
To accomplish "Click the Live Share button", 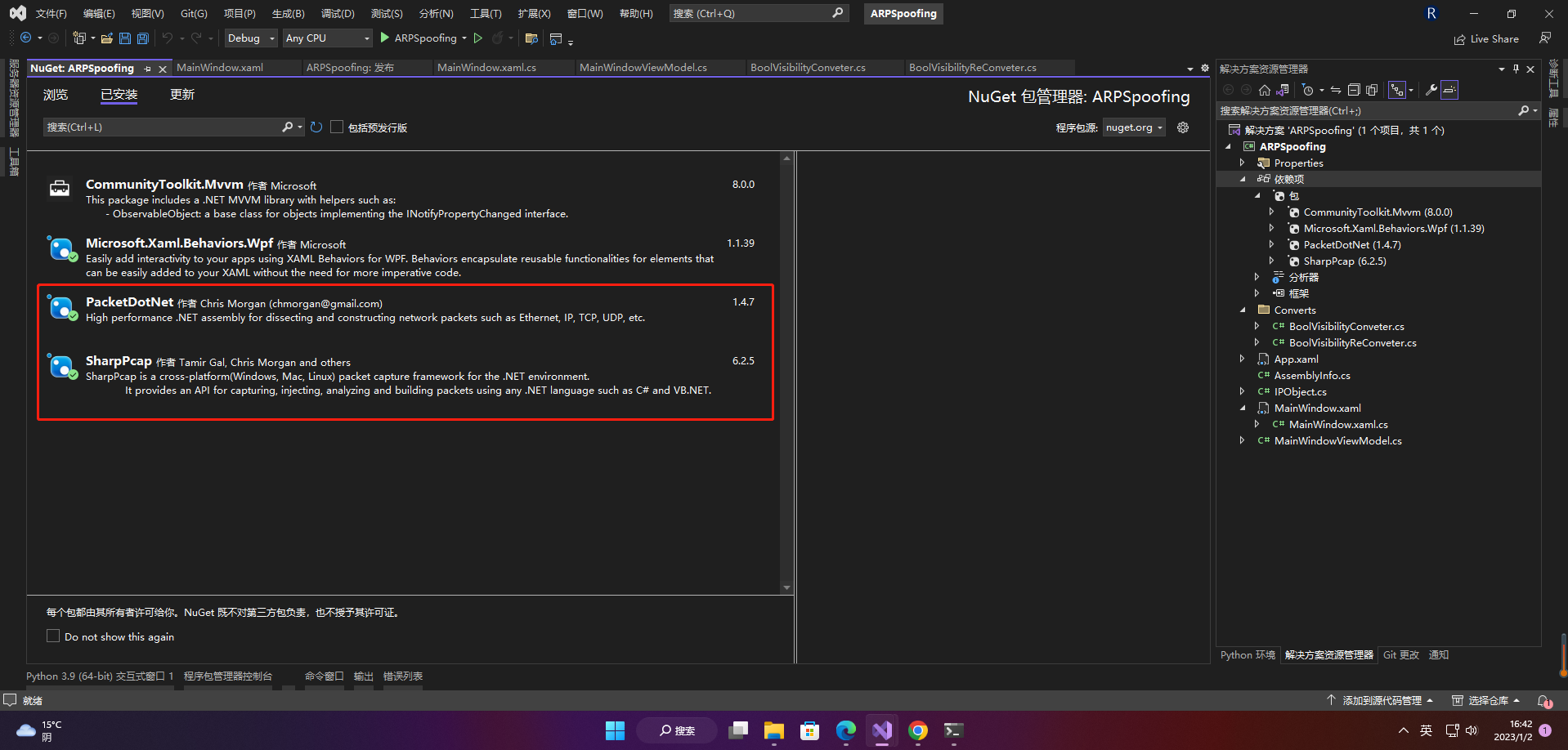I will 1486,38.
